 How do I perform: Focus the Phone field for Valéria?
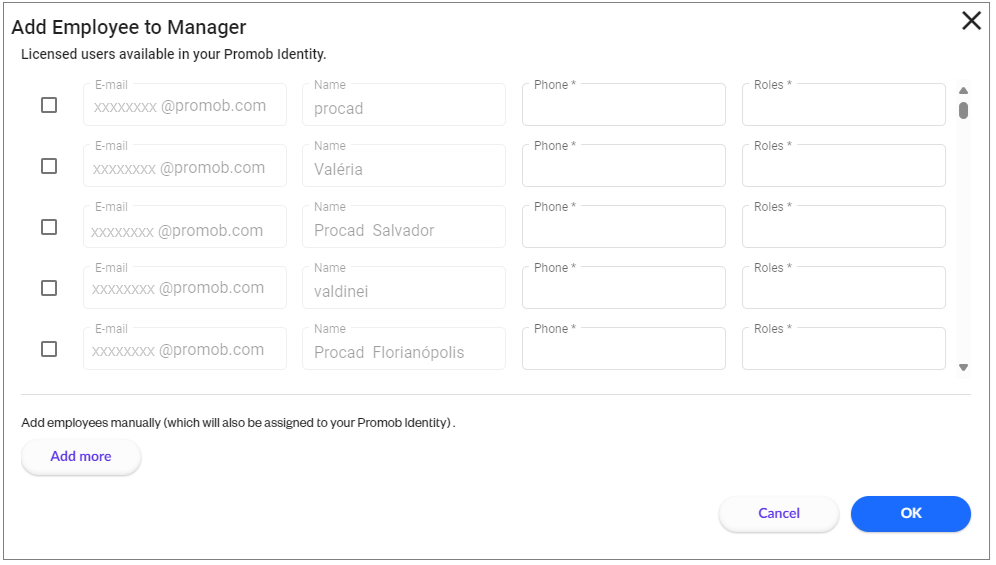pyautogui.click(x=623, y=167)
